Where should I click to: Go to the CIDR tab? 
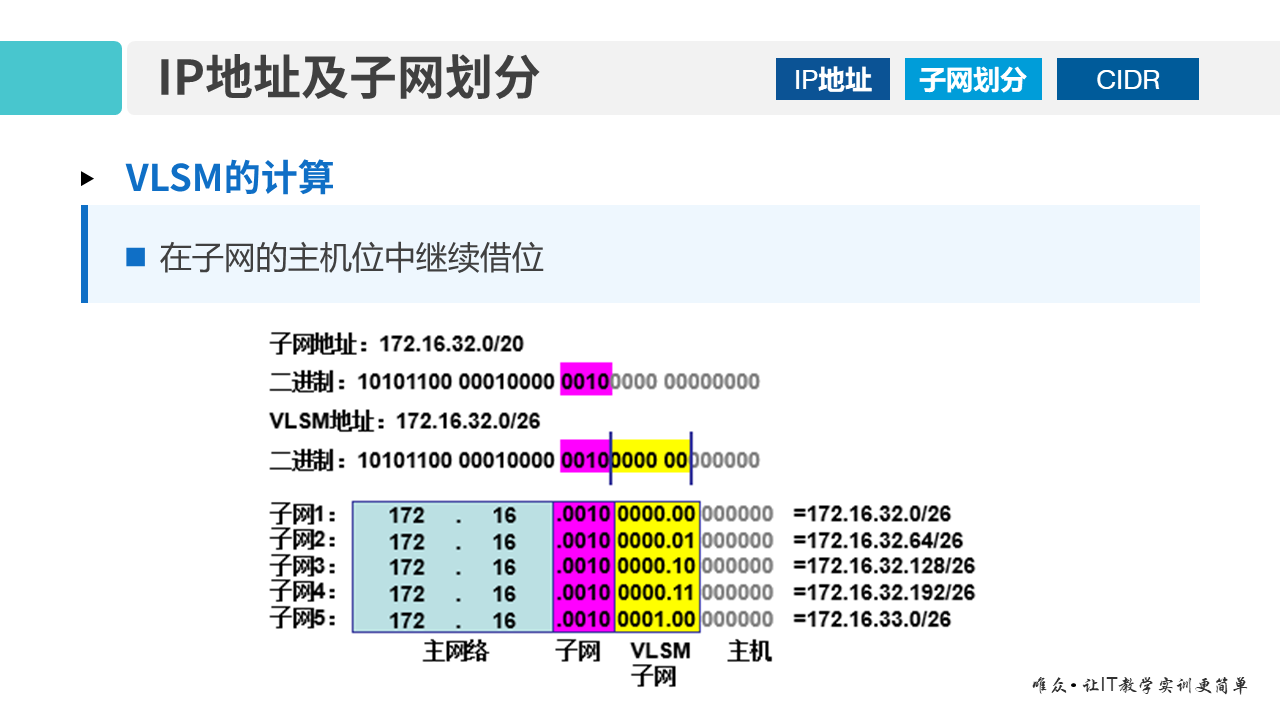[x=1128, y=79]
